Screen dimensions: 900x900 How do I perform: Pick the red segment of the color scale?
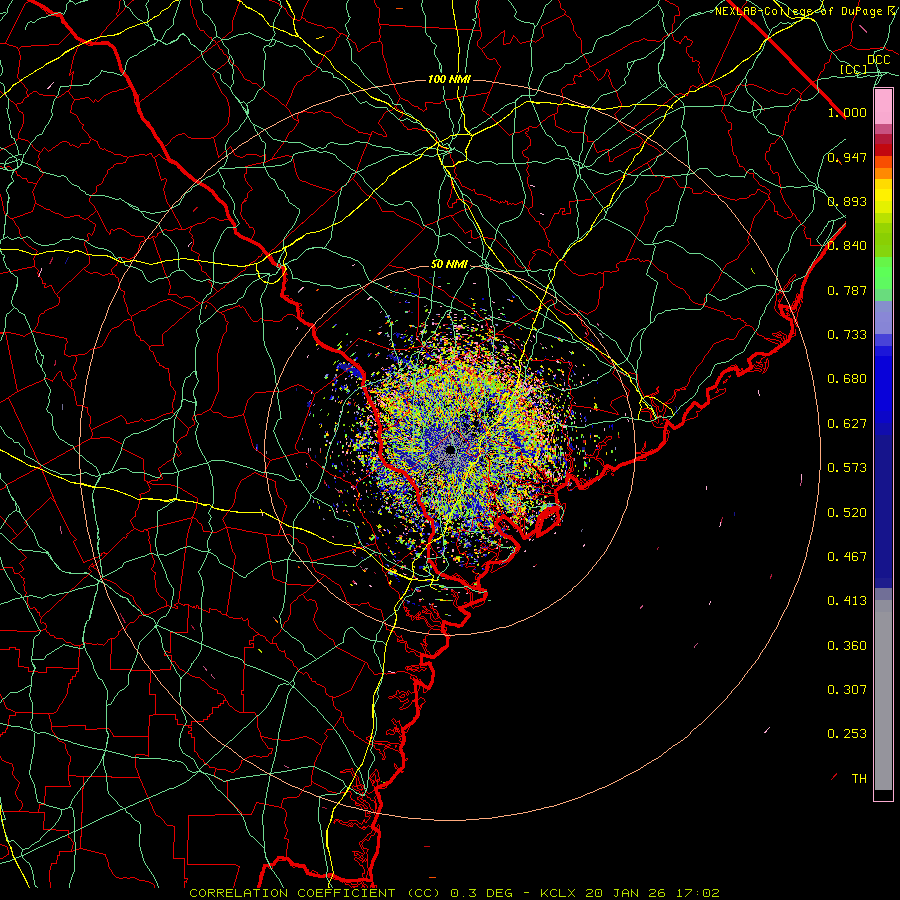(883, 150)
